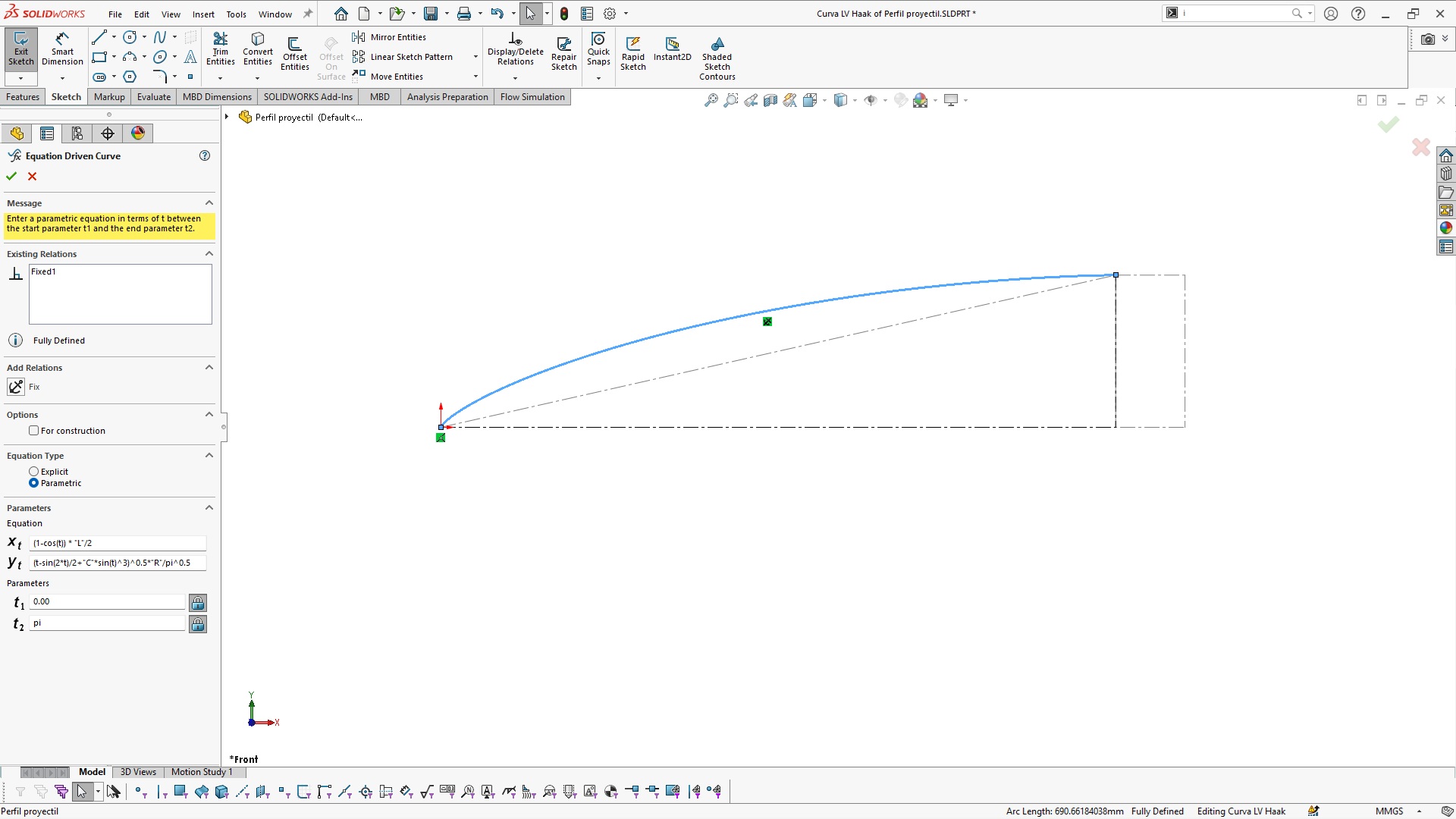Open the Display/Delete Relations dropdown arrow
The image size is (1456, 819).
(515, 78)
